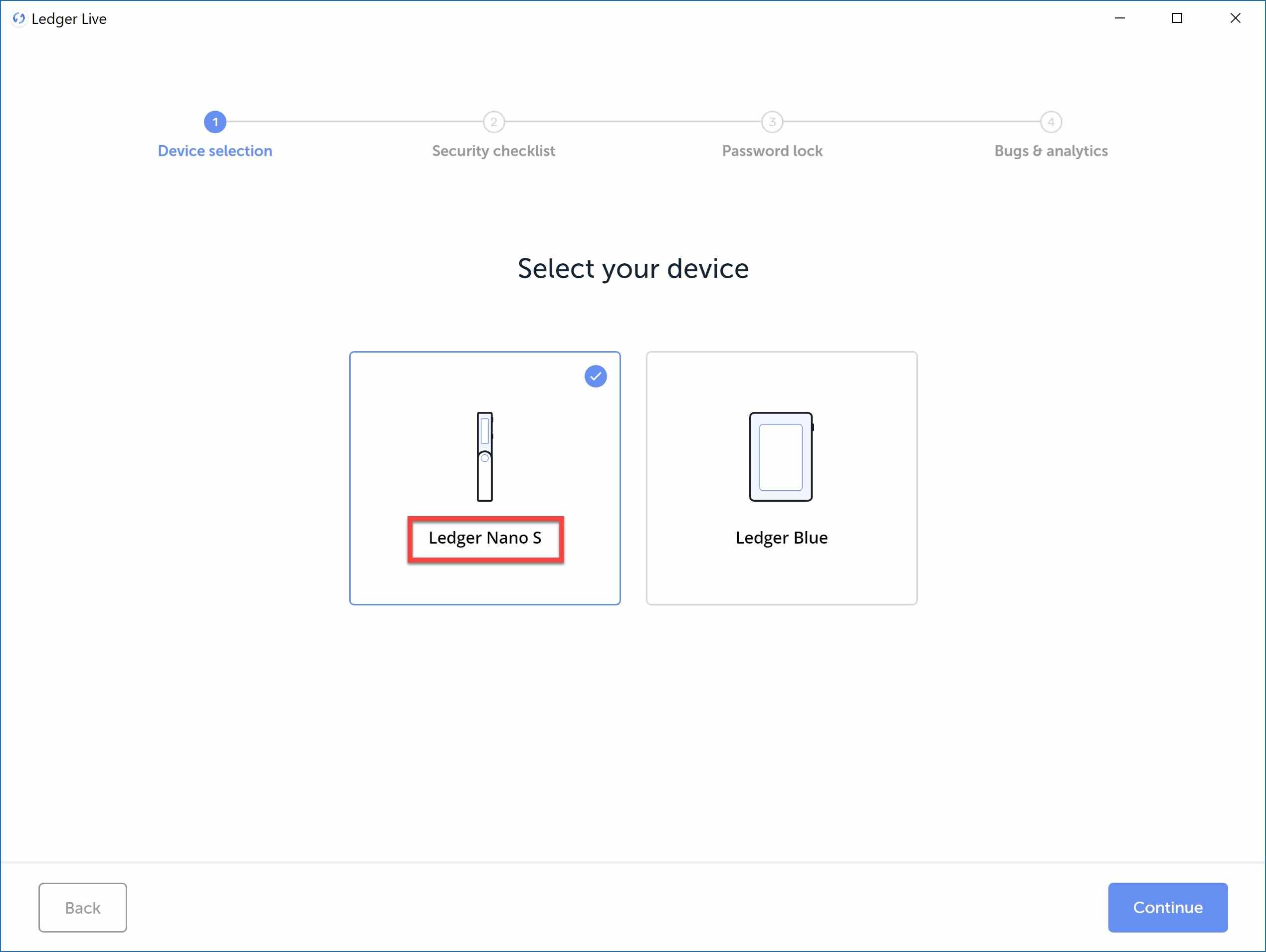Click the Ledger Live logo icon in title bar
The height and width of the screenshot is (952, 1266).
[19, 18]
